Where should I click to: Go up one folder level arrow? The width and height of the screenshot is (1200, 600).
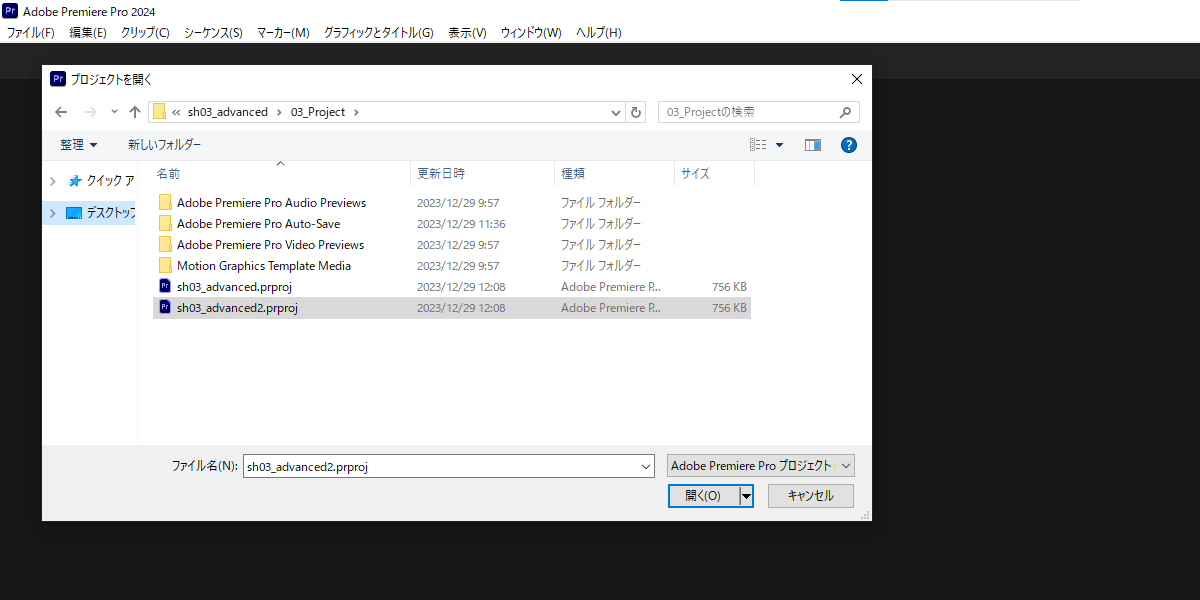135,112
